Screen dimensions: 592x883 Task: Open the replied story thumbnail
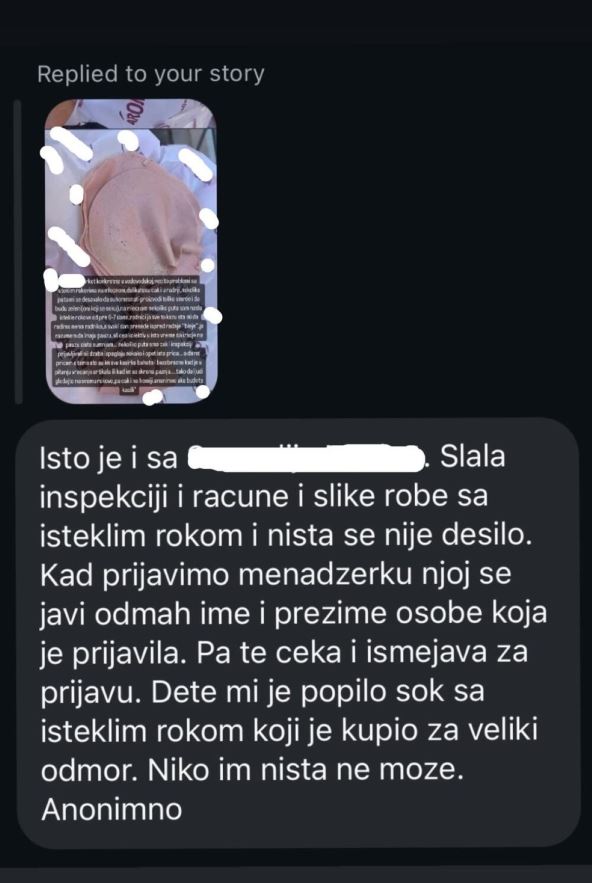(x=131, y=251)
